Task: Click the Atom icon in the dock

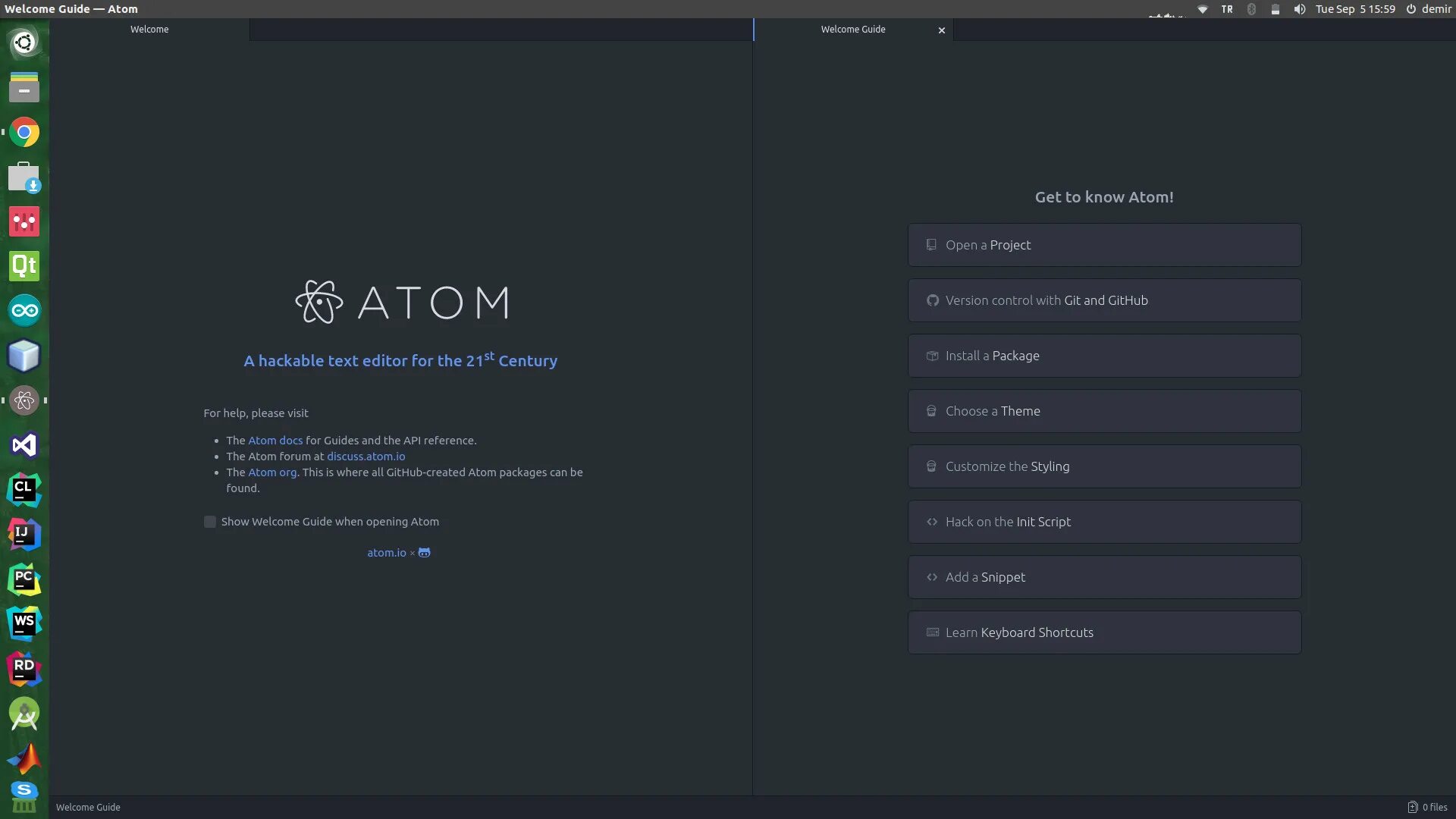Action: point(24,400)
